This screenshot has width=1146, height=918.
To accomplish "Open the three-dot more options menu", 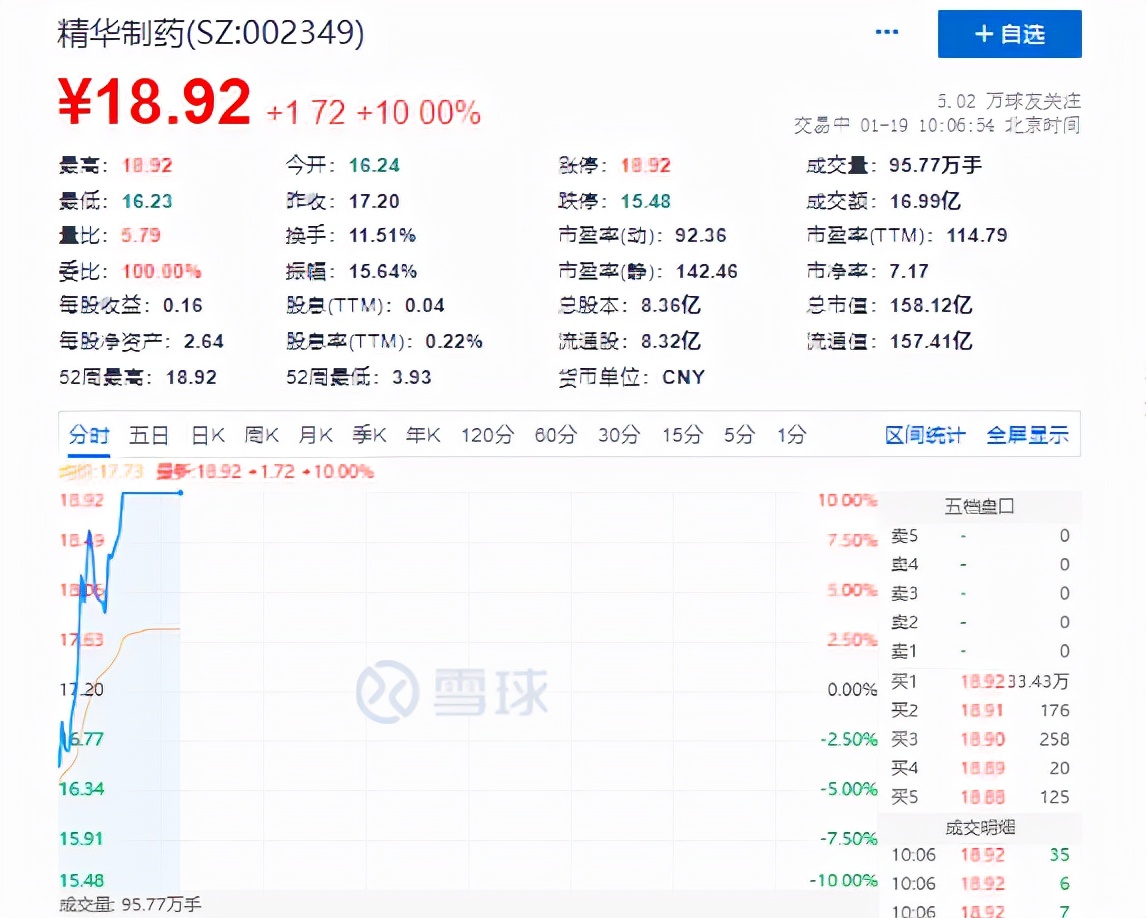I will [887, 32].
